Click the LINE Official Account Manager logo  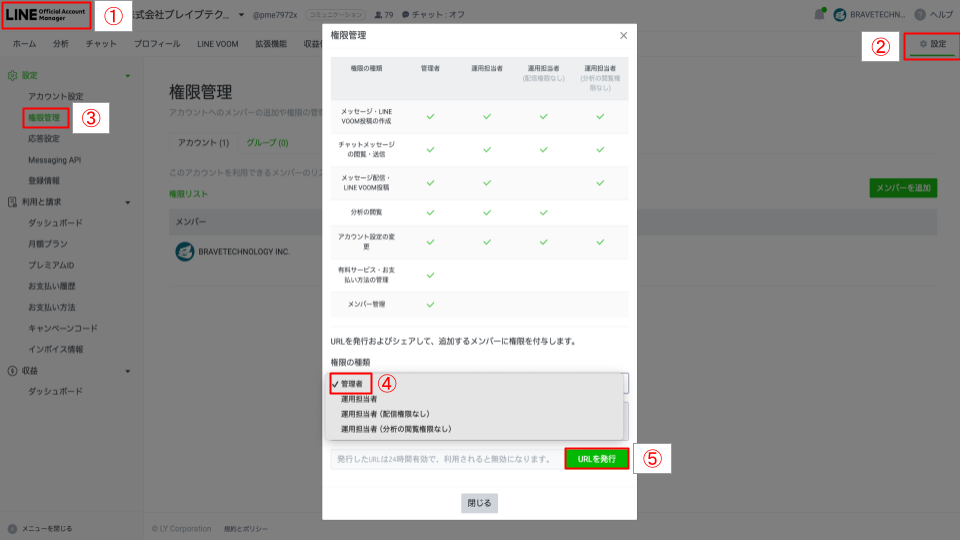pos(46,15)
